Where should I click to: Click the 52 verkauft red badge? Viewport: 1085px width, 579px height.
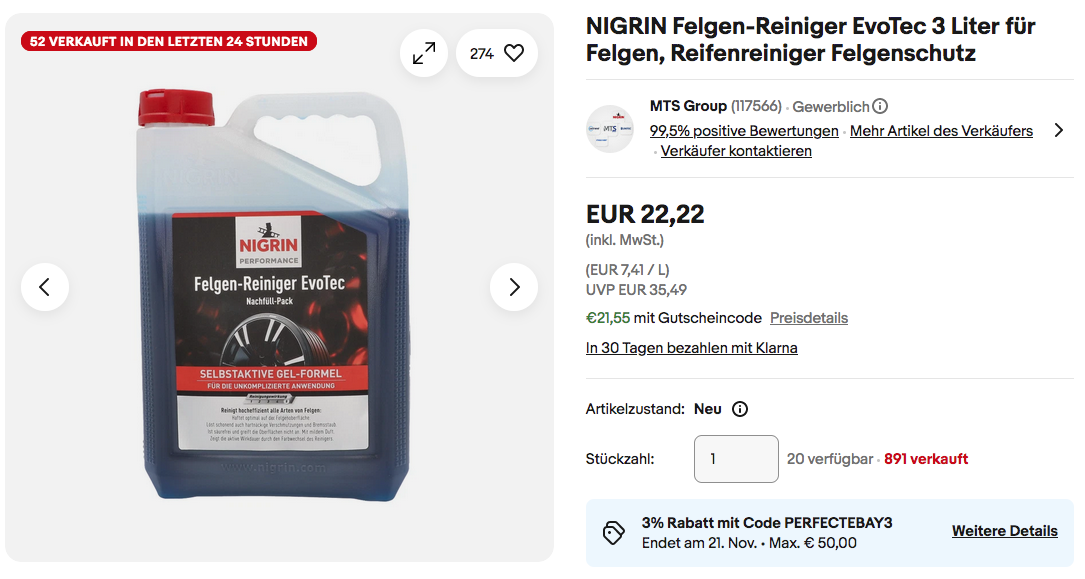(169, 42)
